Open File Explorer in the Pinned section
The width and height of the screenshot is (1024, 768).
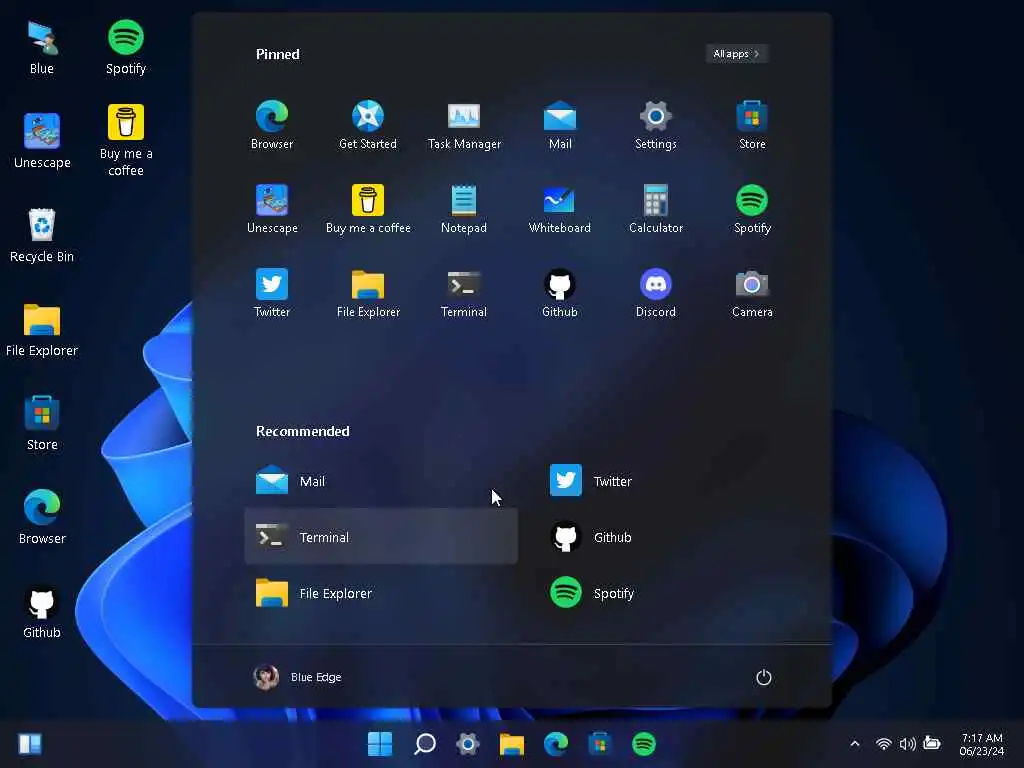368,293
